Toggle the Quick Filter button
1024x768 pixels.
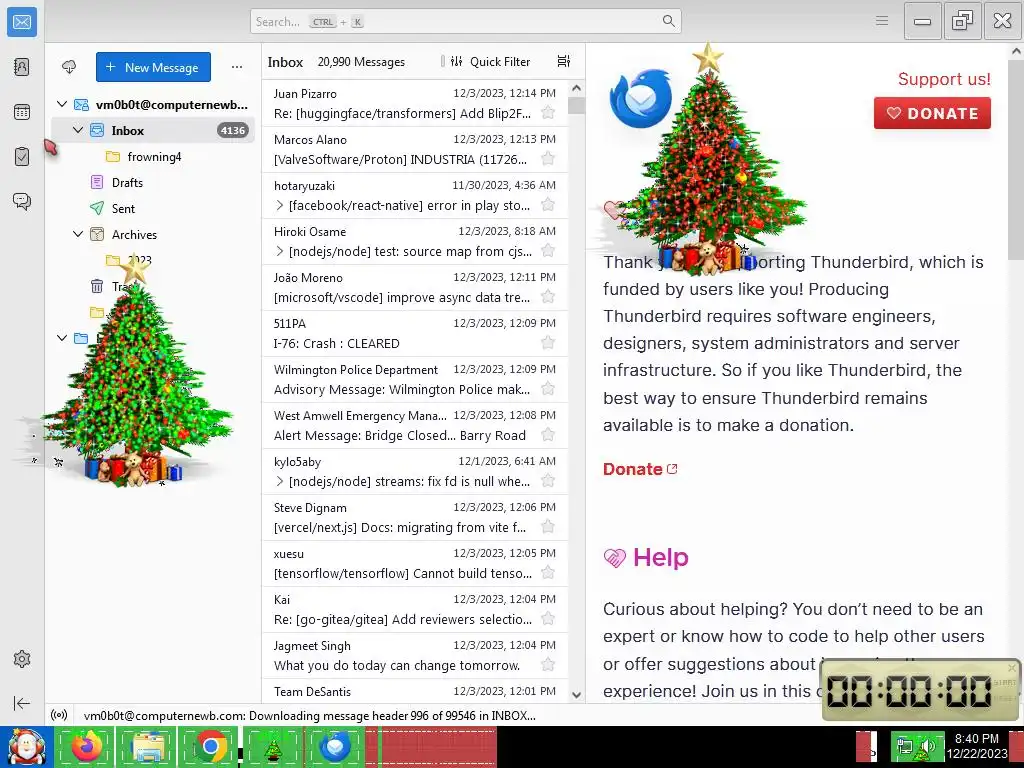[x=490, y=61]
